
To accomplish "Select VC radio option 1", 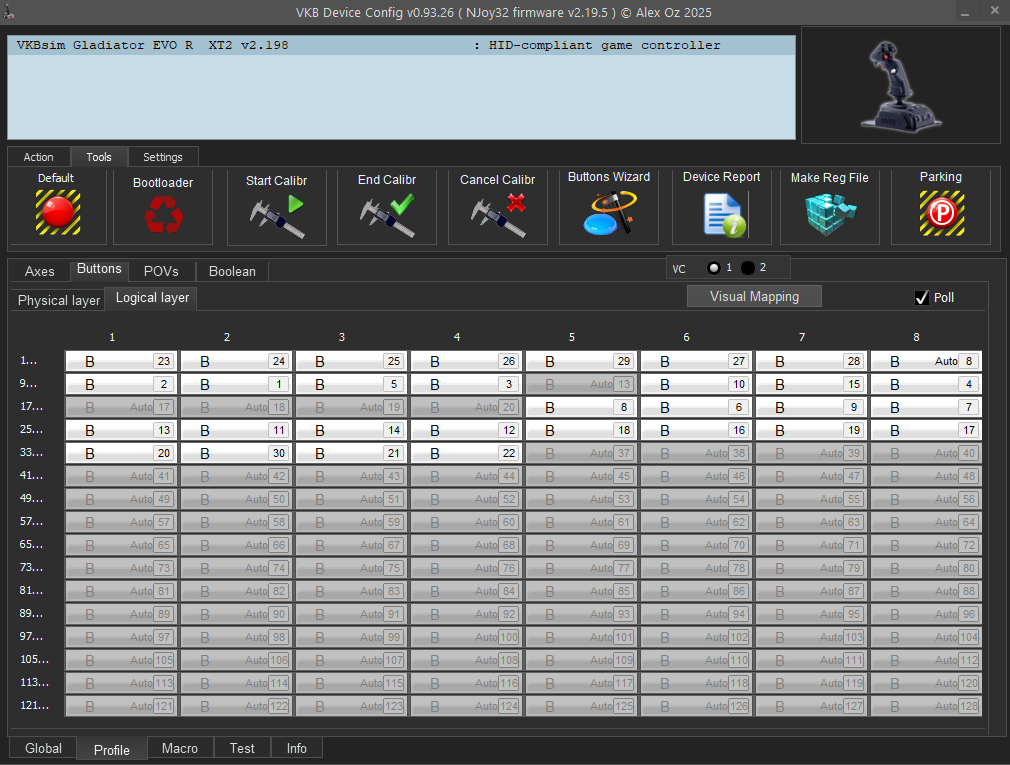I will (x=714, y=268).
